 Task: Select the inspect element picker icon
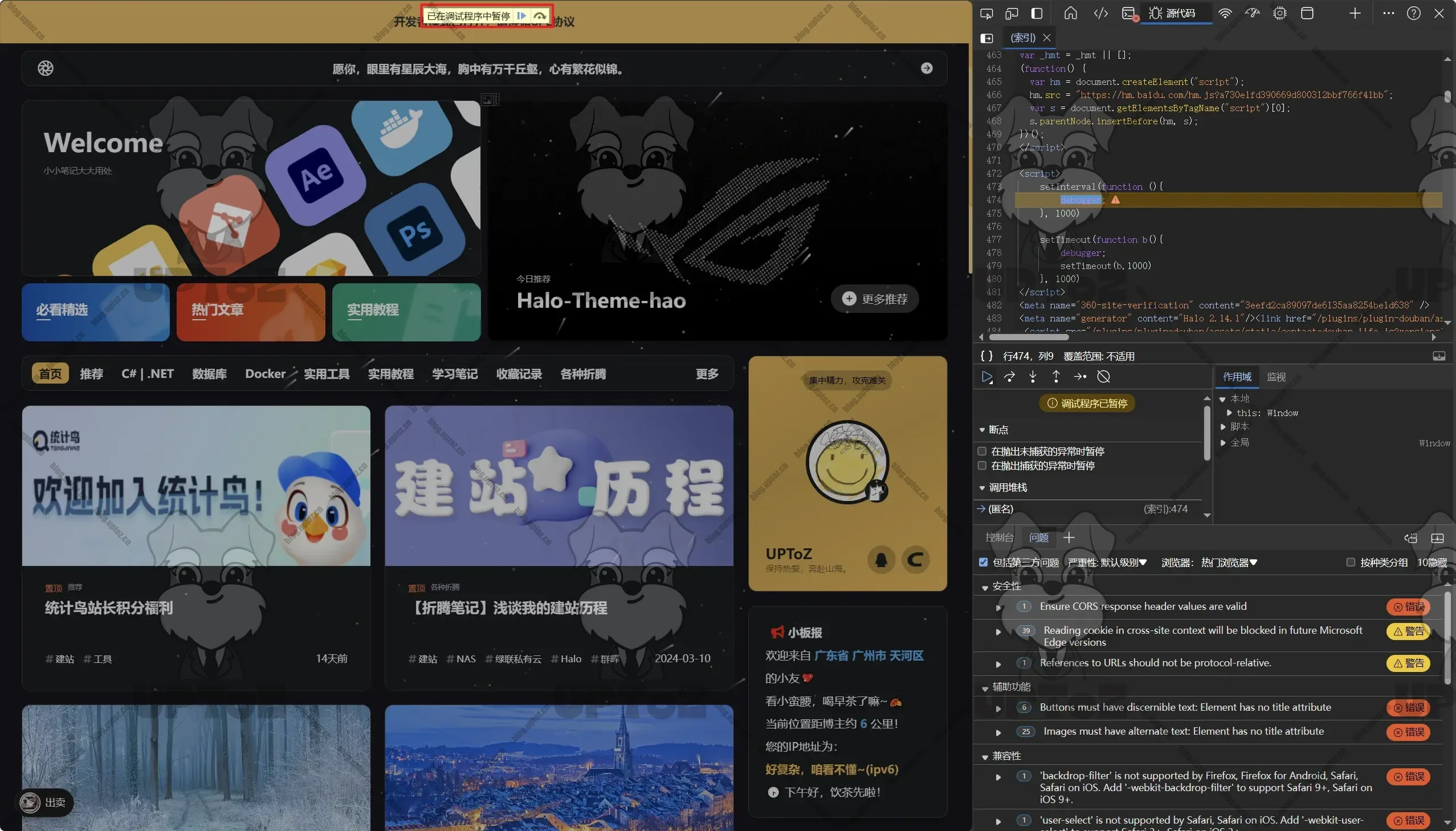(986, 13)
